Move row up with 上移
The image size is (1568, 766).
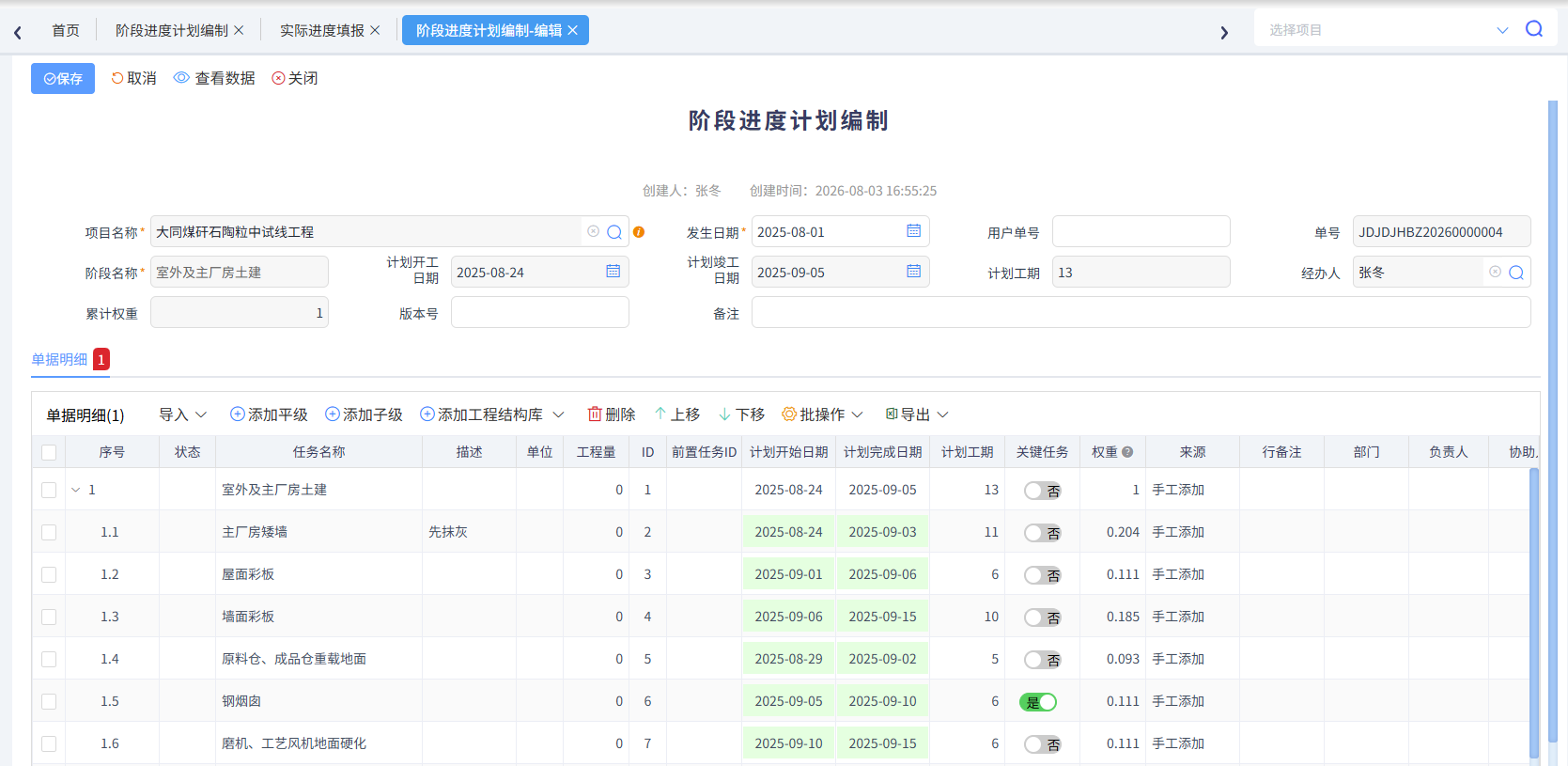tap(677, 414)
